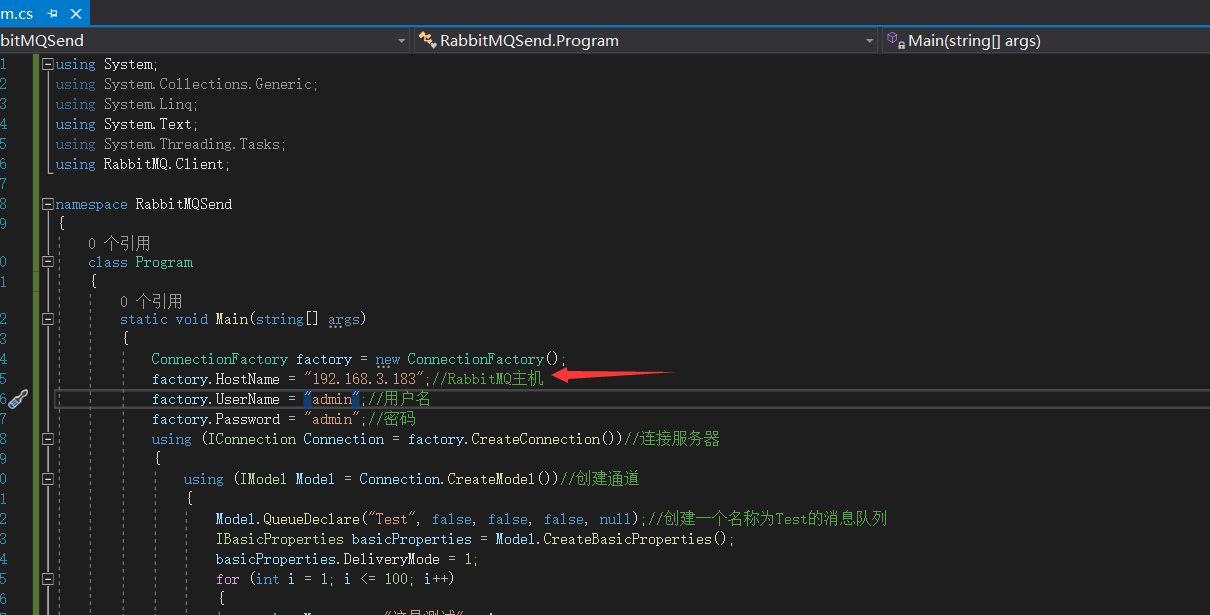
Task: Click the '//用户名' comment
Action: (399, 399)
